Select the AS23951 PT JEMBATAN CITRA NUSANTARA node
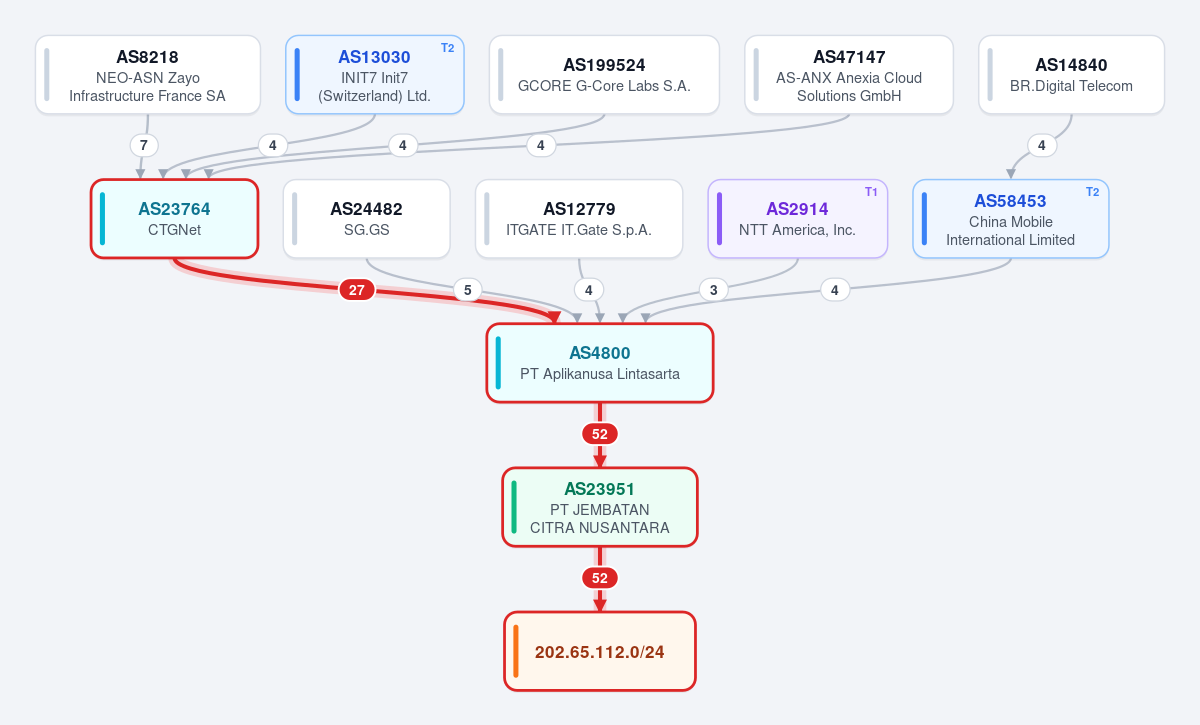The width and height of the screenshot is (1200, 725). coord(600,507)
